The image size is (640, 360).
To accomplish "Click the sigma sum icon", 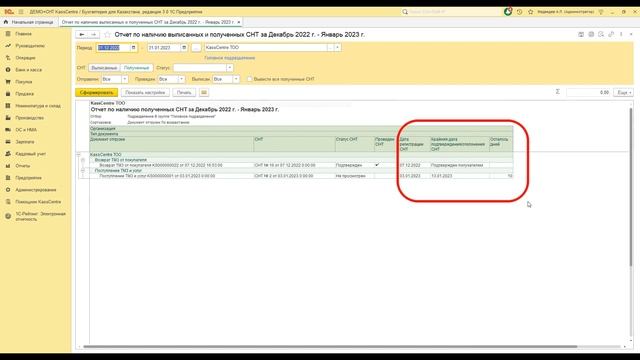I will pyautogui.click(x=558, y=92).
